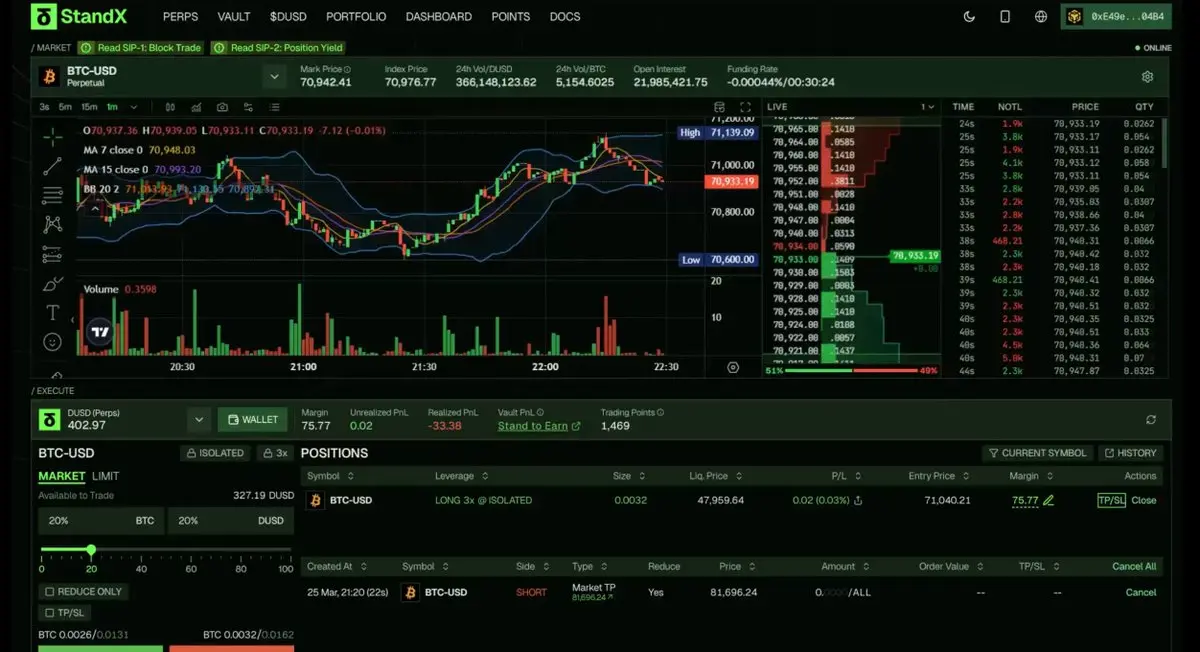1200x652 pixels.
Task: Take a chart snapshot with camera icon
Action: pyautogui.click(x=222, y=107)
